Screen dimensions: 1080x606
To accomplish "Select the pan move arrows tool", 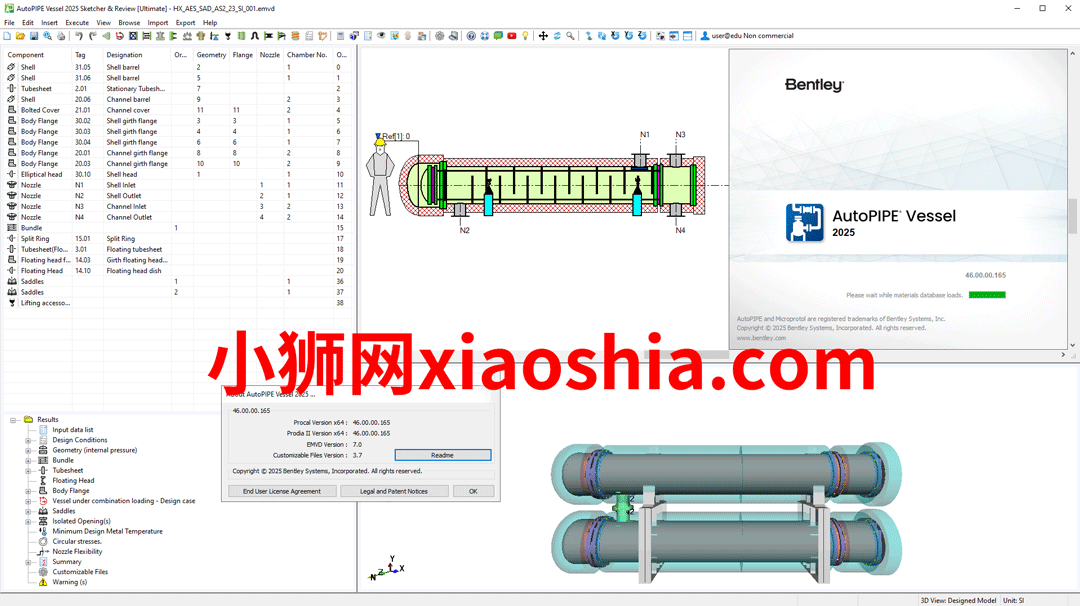I will click(543, 36).
